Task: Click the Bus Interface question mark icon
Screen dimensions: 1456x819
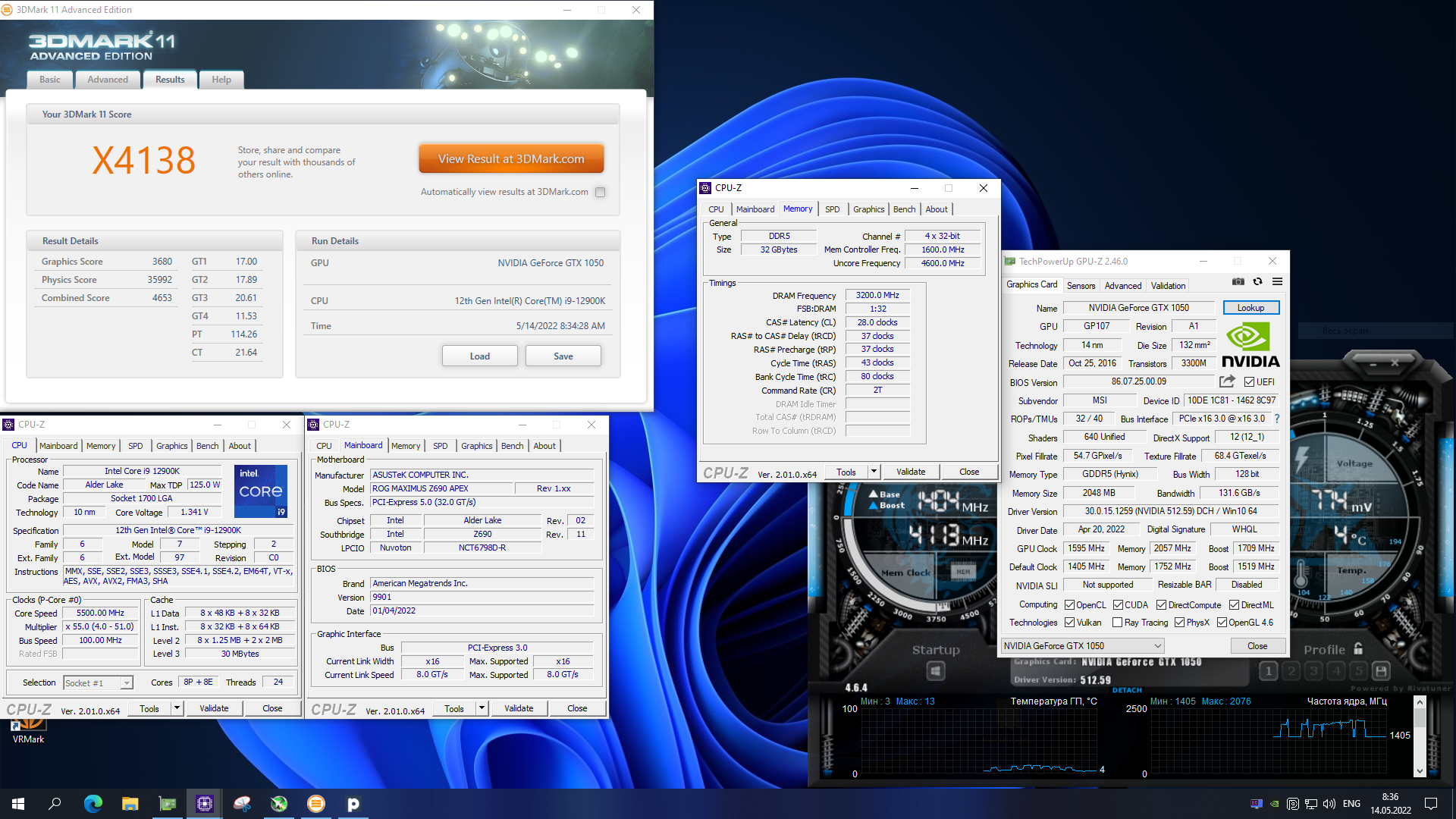Action: (1277, 419)
